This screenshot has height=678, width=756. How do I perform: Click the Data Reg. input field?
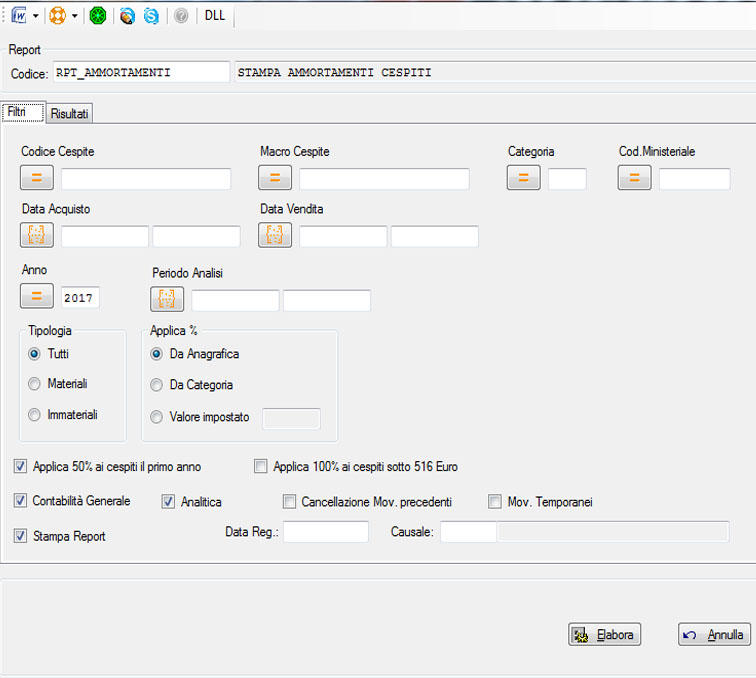click(326, 532)
